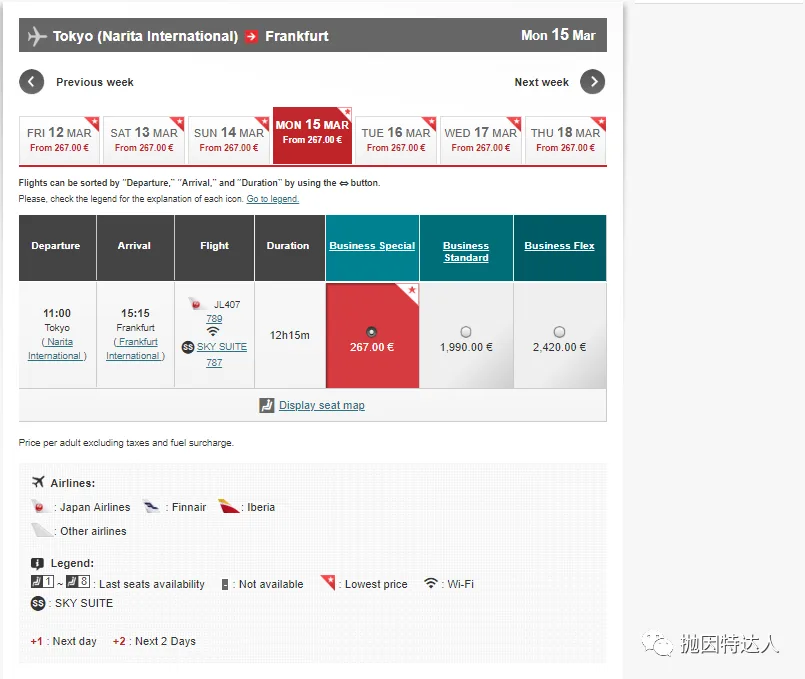Select the Business Special 267.00 € fare
Viewport: 805px width, 679px height.
pos(372,331)
